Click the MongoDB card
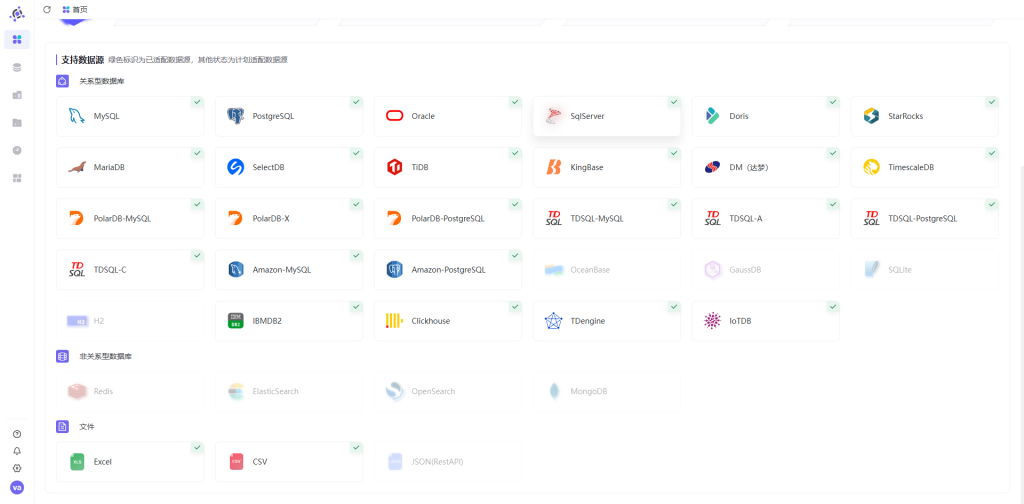Viewport: 1024px width, 504px height. pos(607,392)
